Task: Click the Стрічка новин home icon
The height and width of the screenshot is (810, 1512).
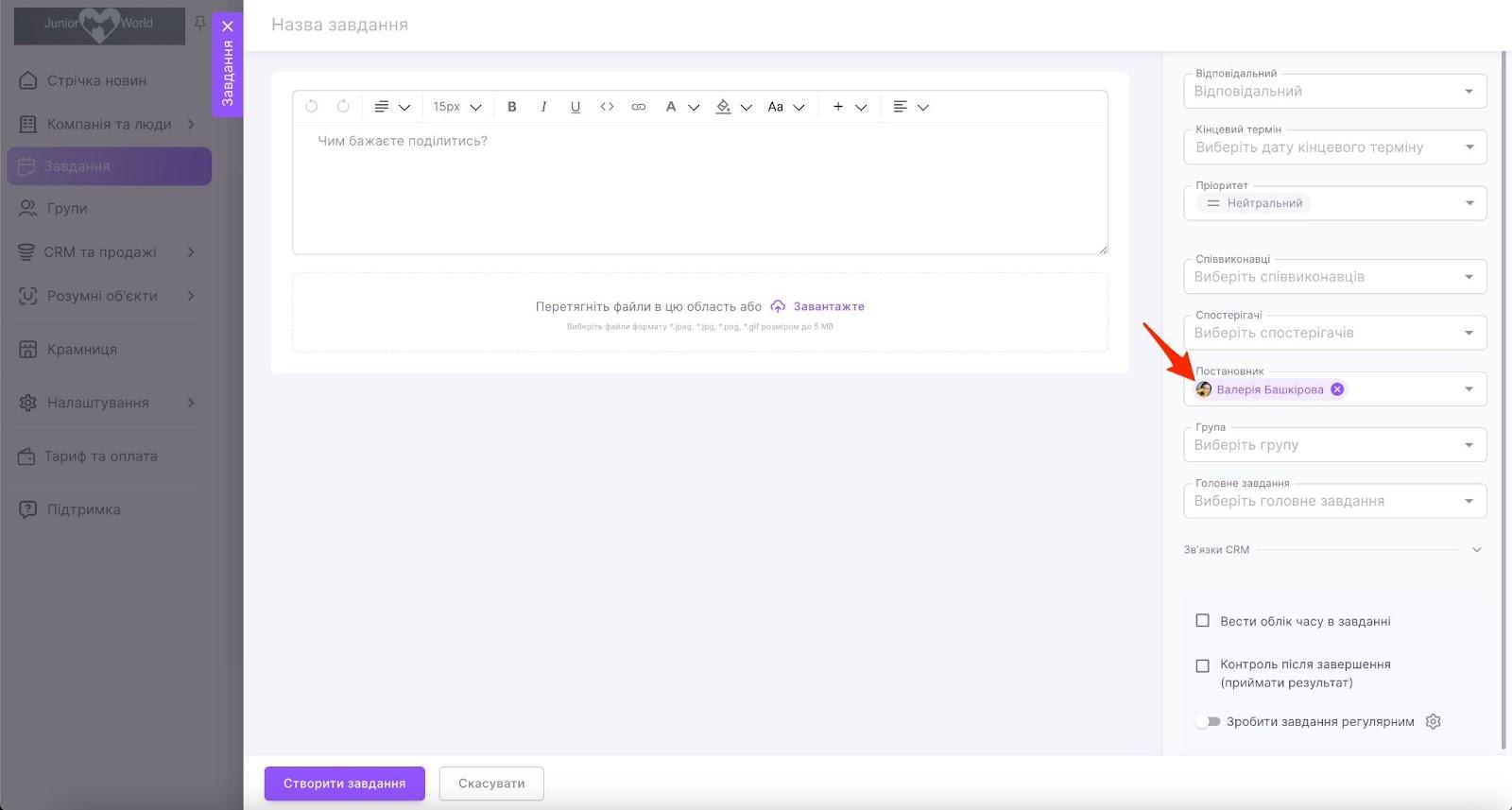Action: (28, 80)
